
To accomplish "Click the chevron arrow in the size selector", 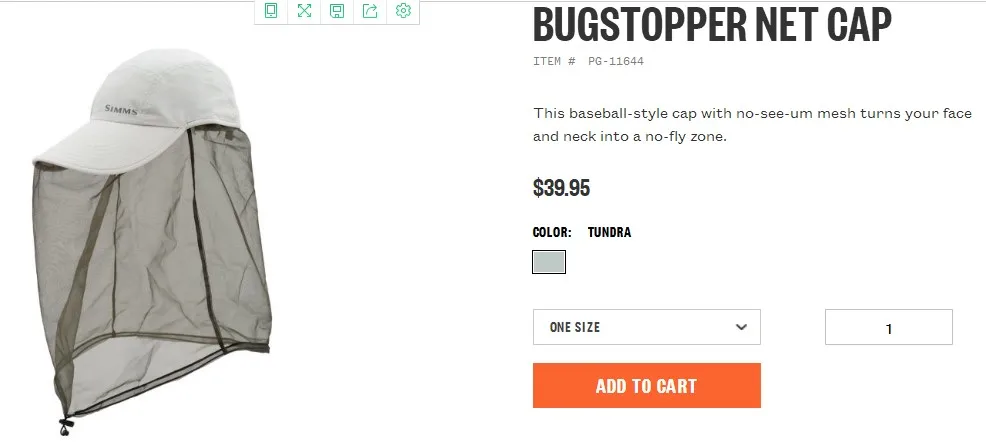I will (741, 327).
